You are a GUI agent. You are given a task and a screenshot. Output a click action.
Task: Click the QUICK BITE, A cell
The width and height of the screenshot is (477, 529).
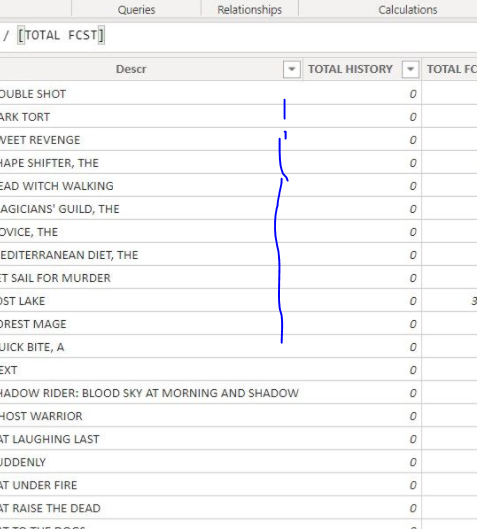coord(151,347)
